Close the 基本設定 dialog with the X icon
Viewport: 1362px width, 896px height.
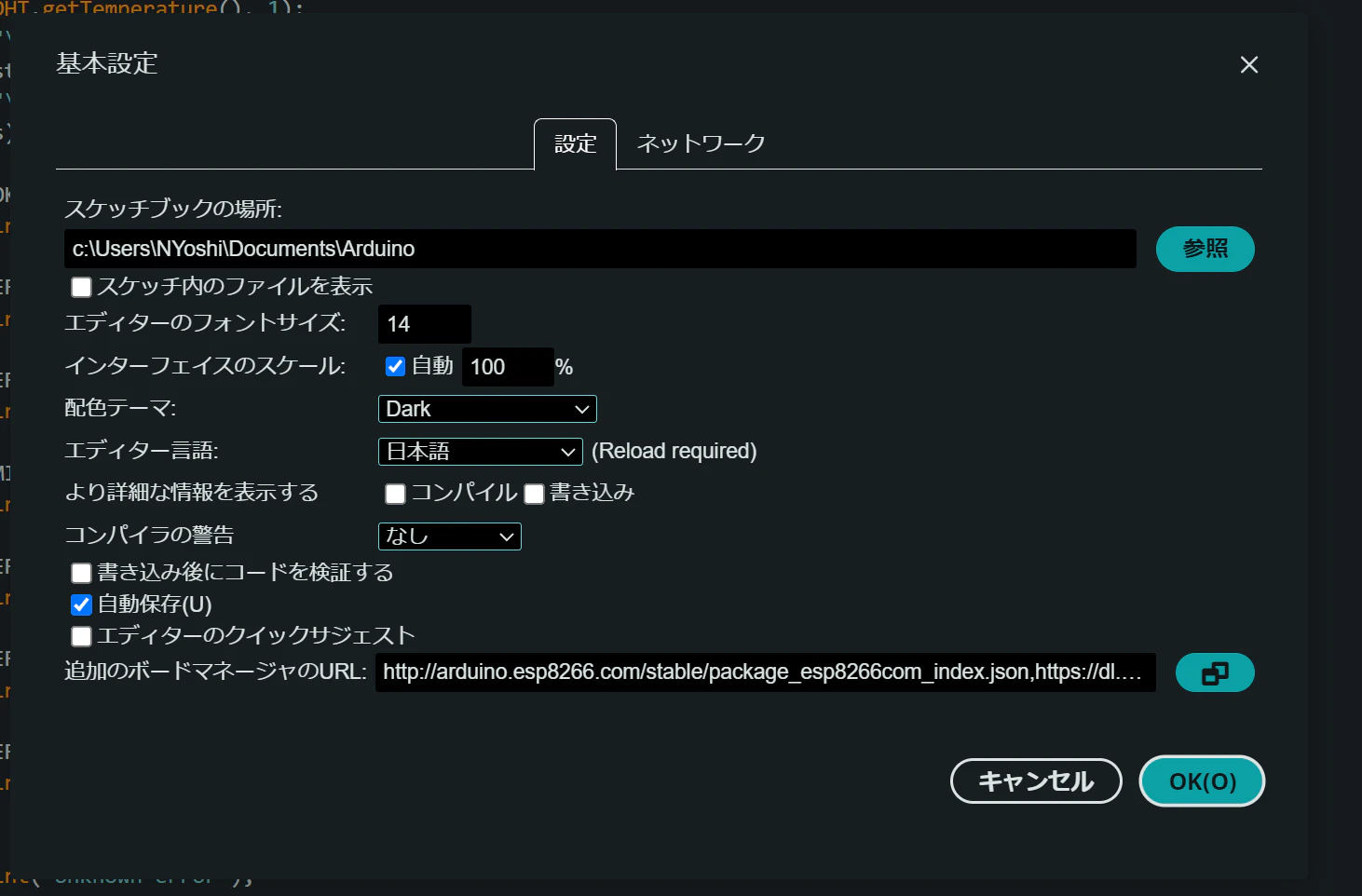[1249, 64]
